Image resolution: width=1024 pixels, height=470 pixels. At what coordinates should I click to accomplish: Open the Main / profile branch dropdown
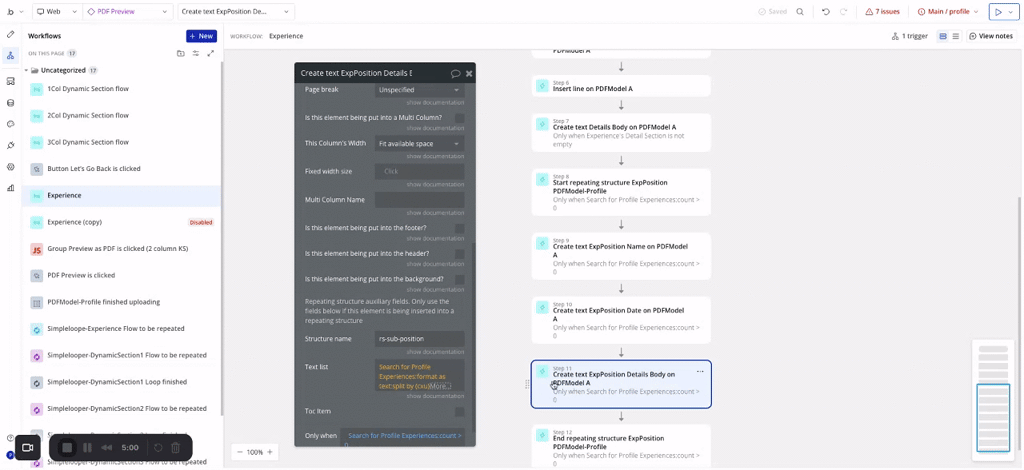(948, 12)
